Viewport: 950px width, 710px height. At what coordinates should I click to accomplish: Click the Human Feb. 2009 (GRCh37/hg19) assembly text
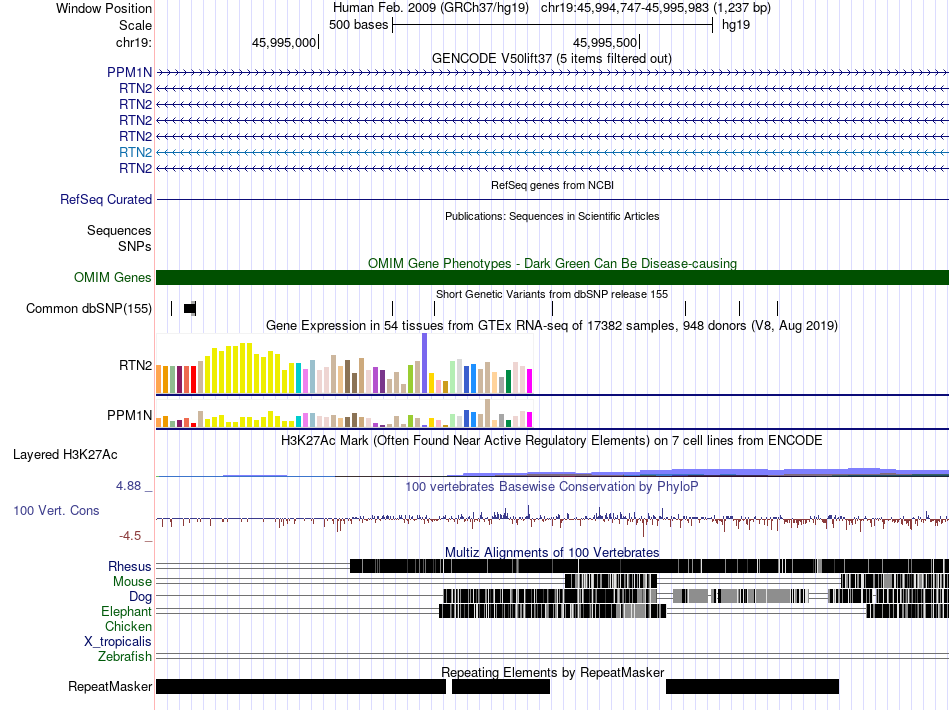[x=431, y=8]
